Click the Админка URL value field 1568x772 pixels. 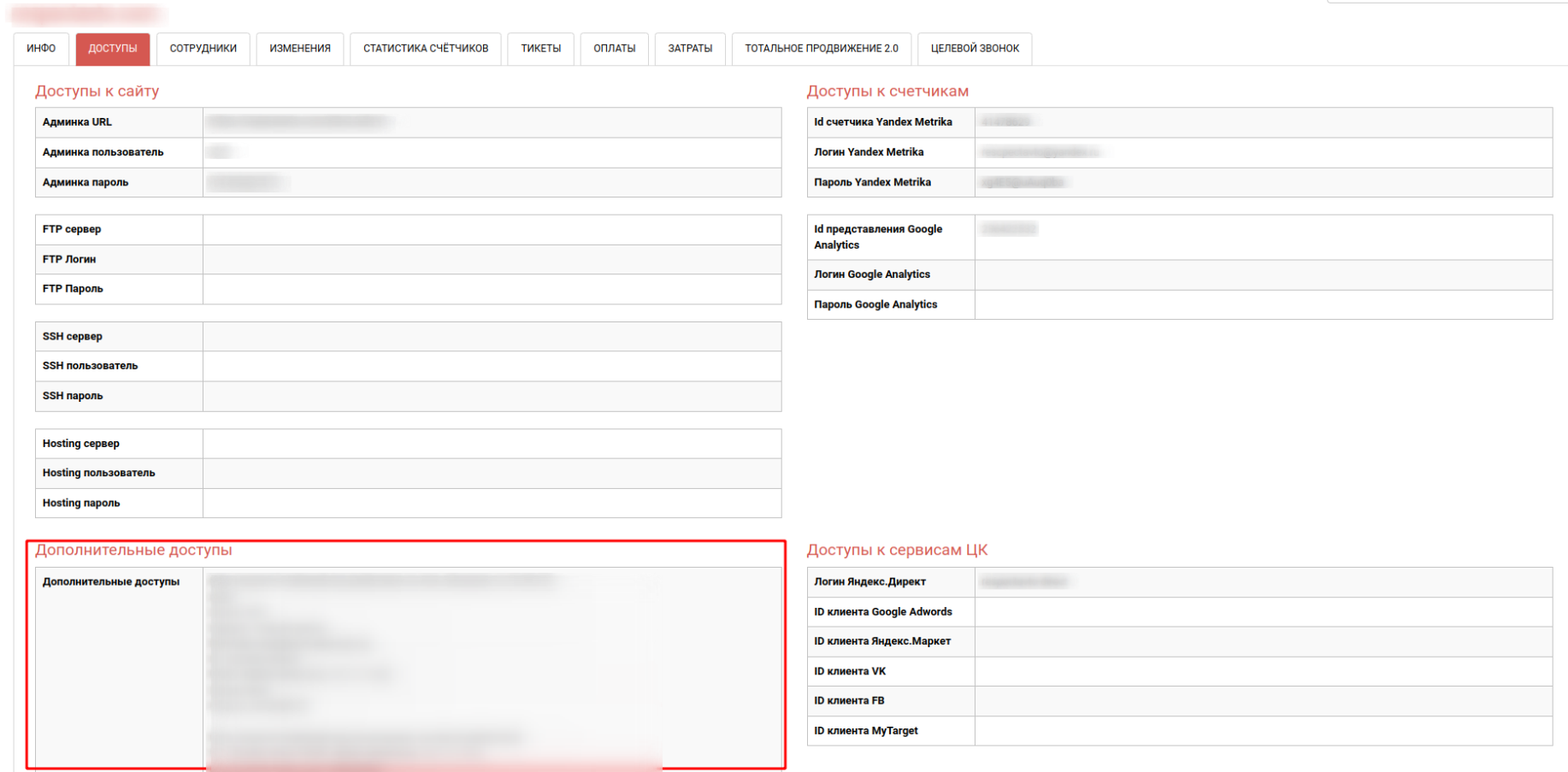[x=492, y=122]
